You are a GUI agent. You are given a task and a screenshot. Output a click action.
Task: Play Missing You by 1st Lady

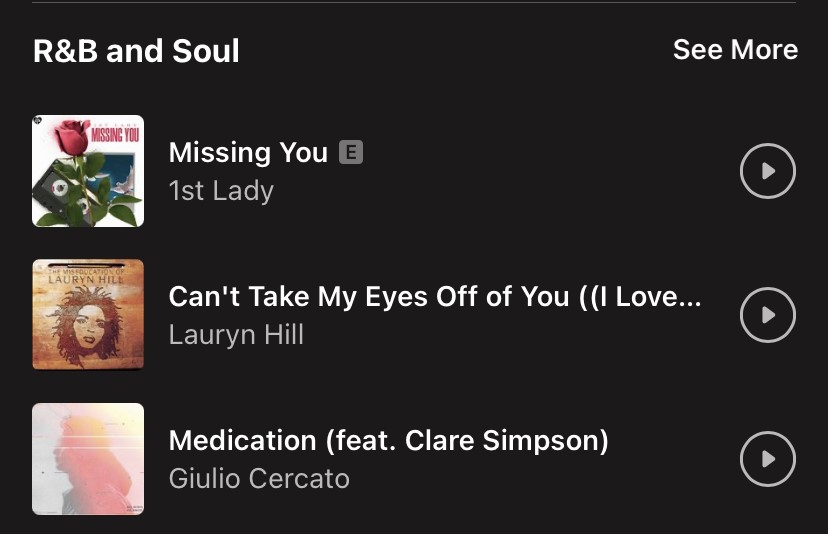(767, 171)
